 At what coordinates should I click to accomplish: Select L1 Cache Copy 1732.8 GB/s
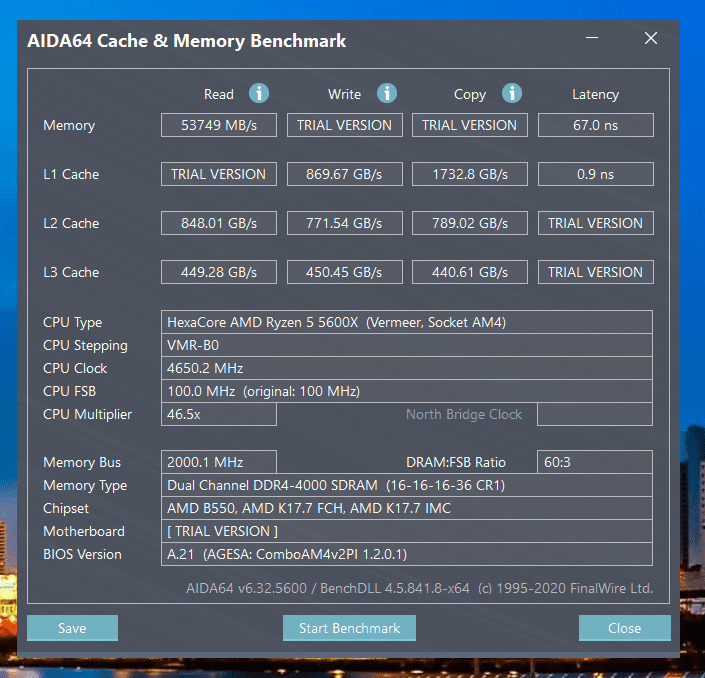[470, 174]
